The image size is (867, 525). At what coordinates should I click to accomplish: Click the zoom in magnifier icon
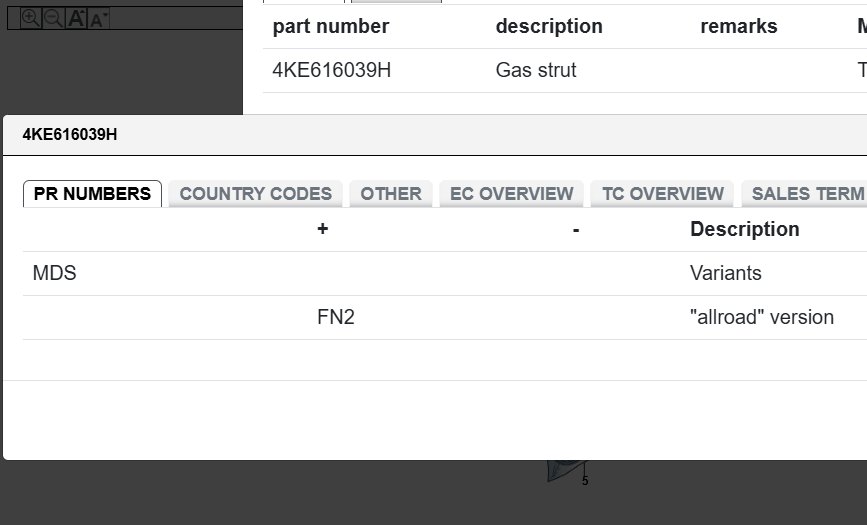pos(31,18)
